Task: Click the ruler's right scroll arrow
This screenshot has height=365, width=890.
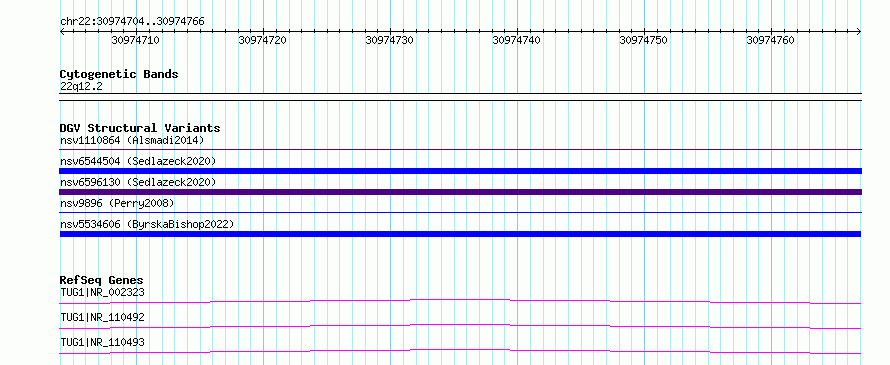Action: (x=859, y=31)
